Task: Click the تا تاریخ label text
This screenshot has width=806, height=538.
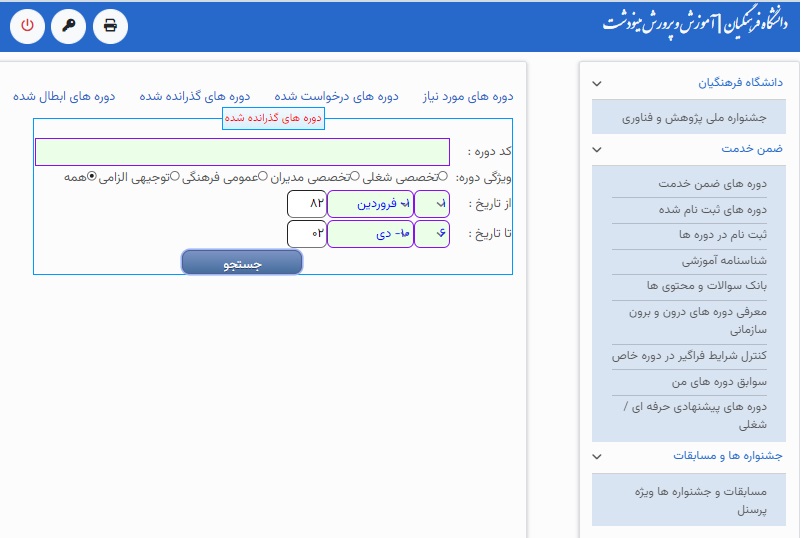Action: point(490,234)
